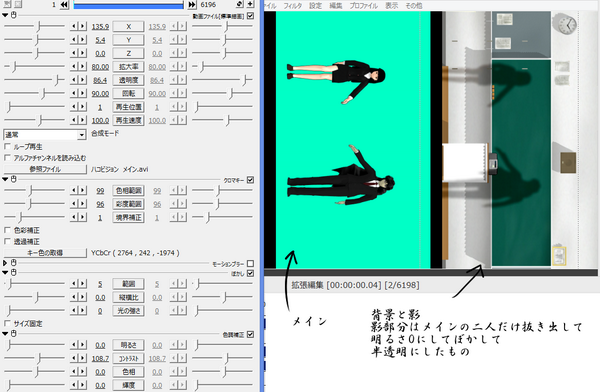Decrease Y value with left arrow

[x=74, y=39]
